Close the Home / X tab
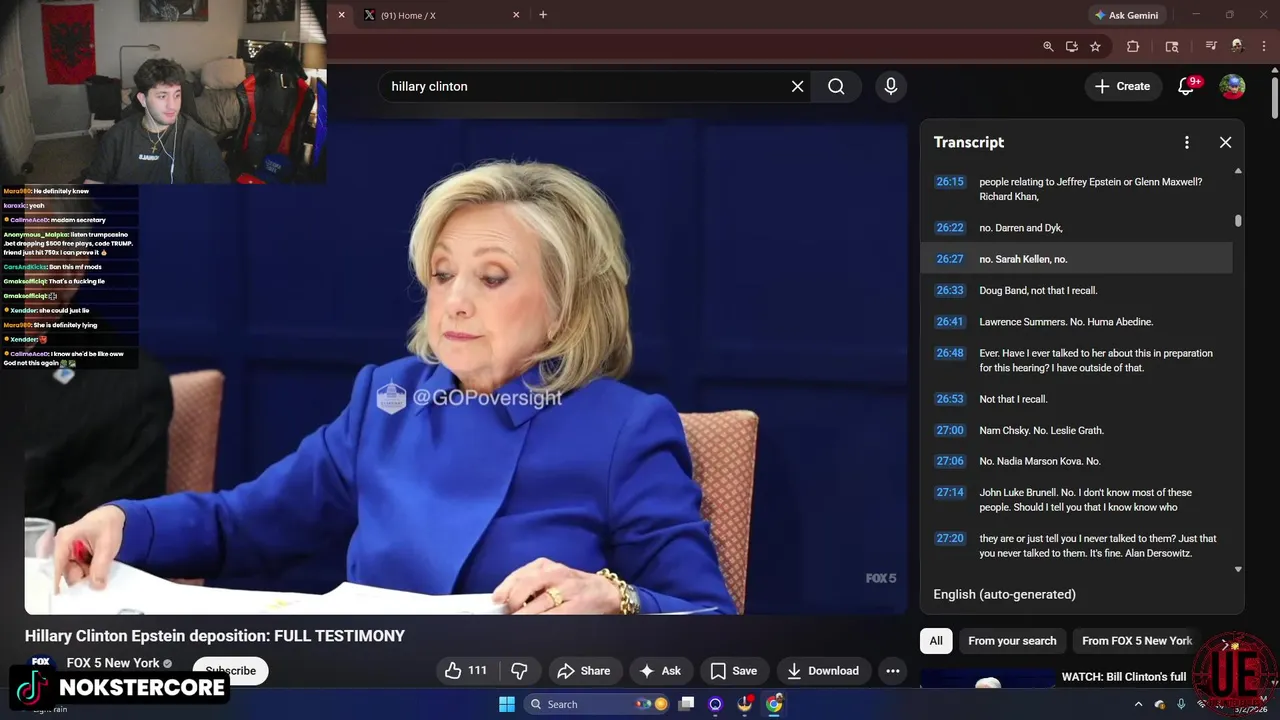Screen dimensions: 1280x720 516,15
